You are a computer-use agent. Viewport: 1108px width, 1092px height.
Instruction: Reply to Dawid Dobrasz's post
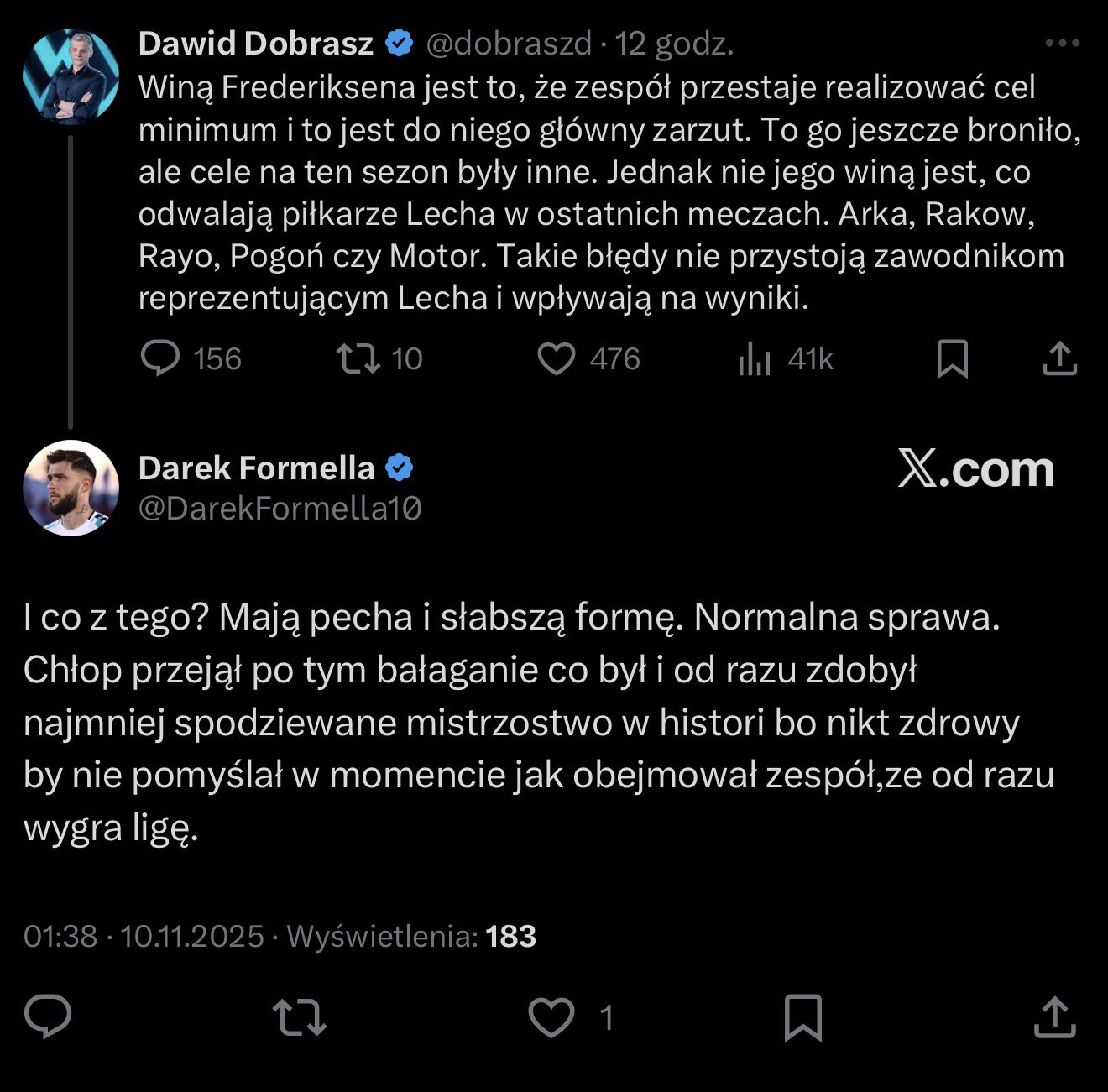[x=160, y=359]
